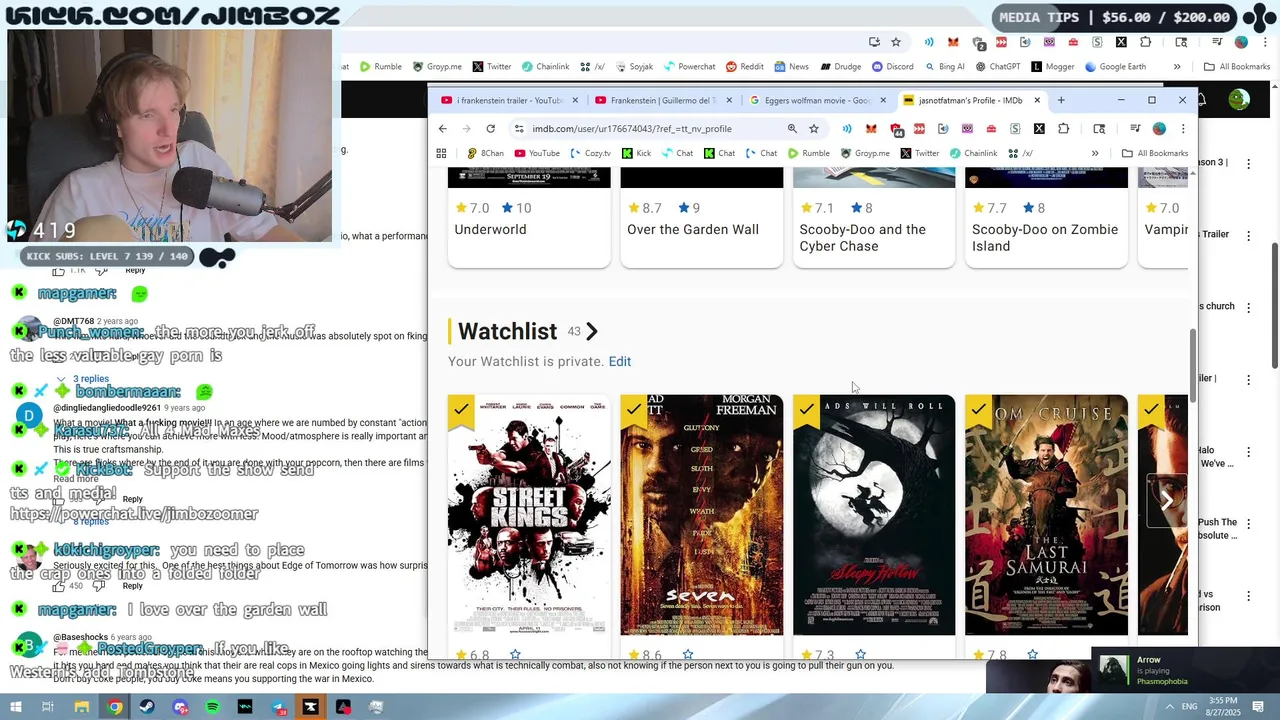Viewport: 1280px width, 720px height.
Task: Open Scooby-Doo on Zombie Island title
Action: pos(1045,237)
